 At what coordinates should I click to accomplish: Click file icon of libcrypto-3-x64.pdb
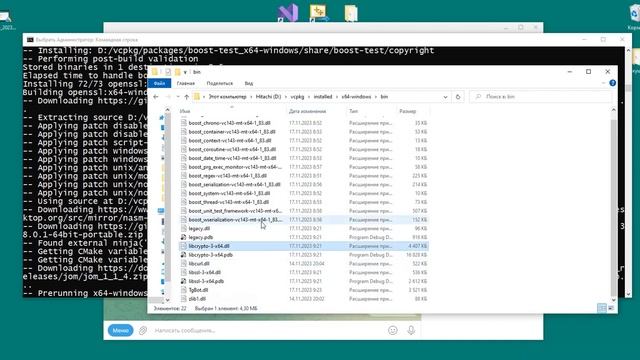pos(184,255)
